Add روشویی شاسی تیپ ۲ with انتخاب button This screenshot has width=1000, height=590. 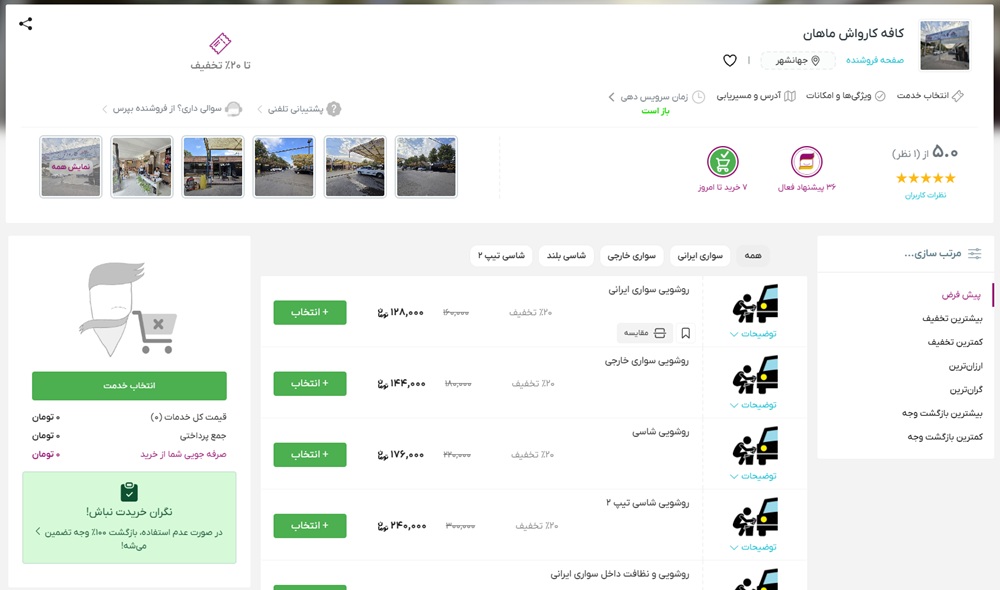point(310,526)
